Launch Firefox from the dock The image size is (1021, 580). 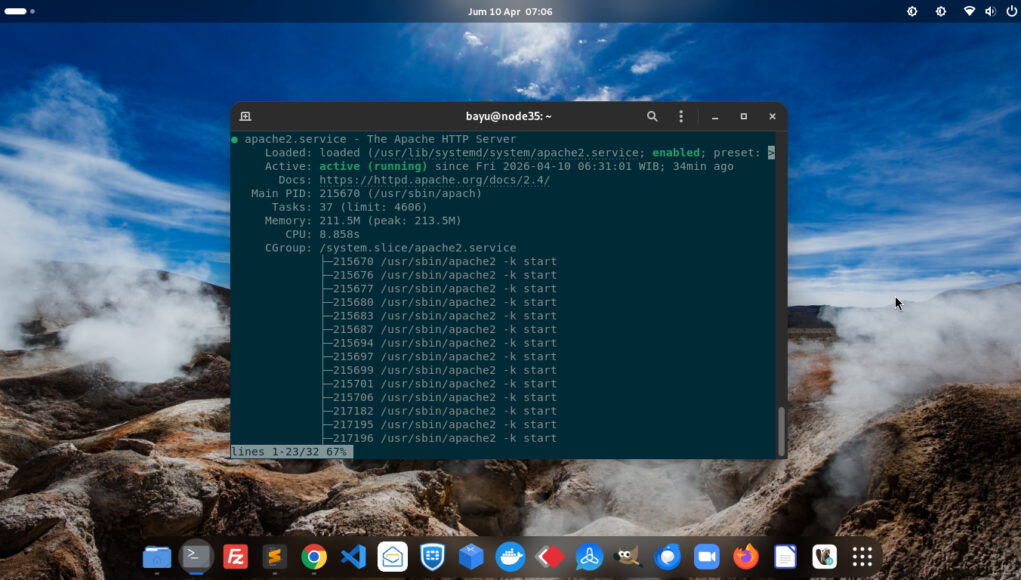746,557
